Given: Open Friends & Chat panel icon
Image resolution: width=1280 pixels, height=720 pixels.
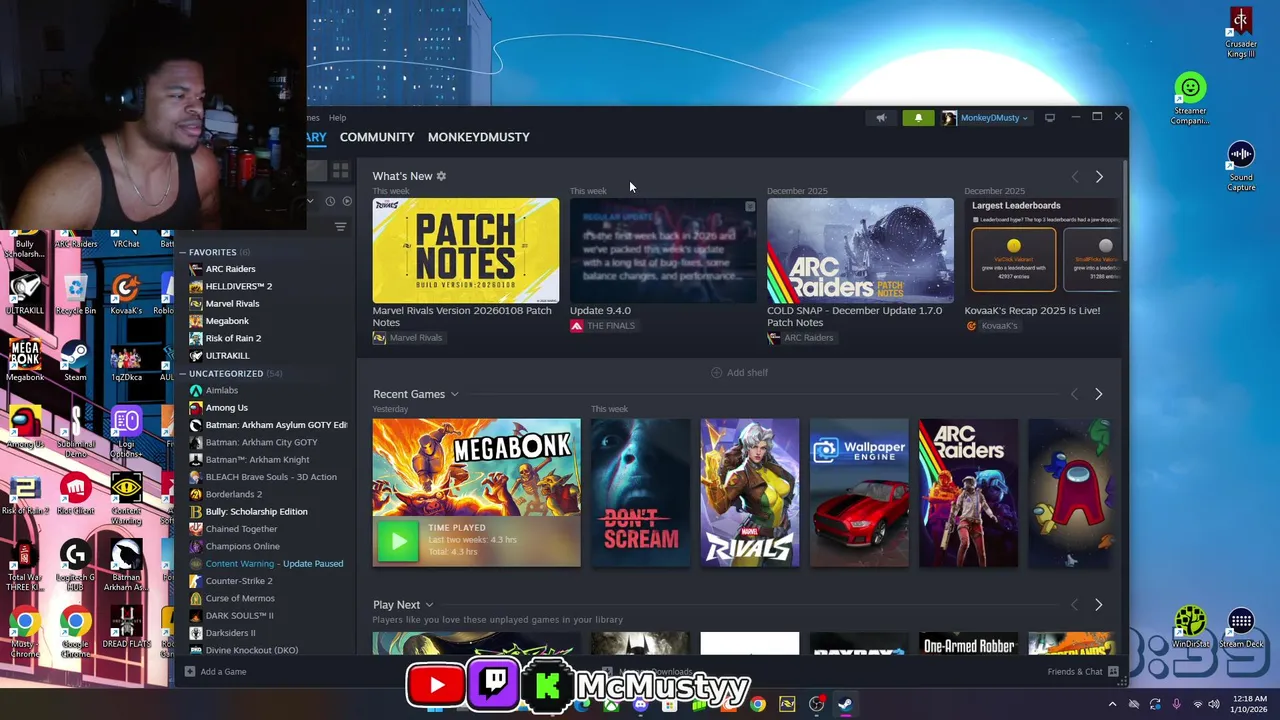Looking at the screenshot, I should [x=1113, y=672].
